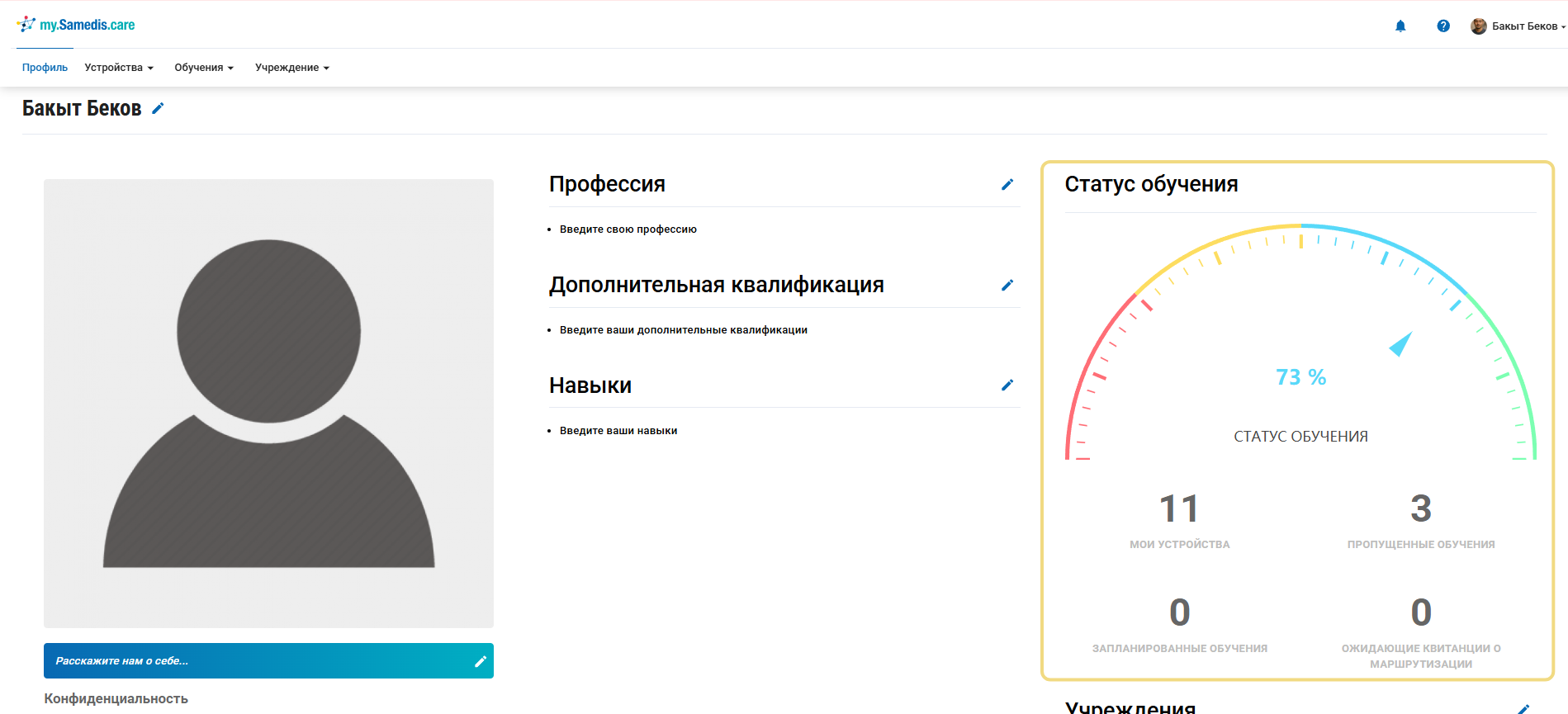The height and width of the screenshot is (714, 1568).
Task: Click the СТАТУС ОБУЧЕНИЯ gauge label
Action: point(1300,437)
